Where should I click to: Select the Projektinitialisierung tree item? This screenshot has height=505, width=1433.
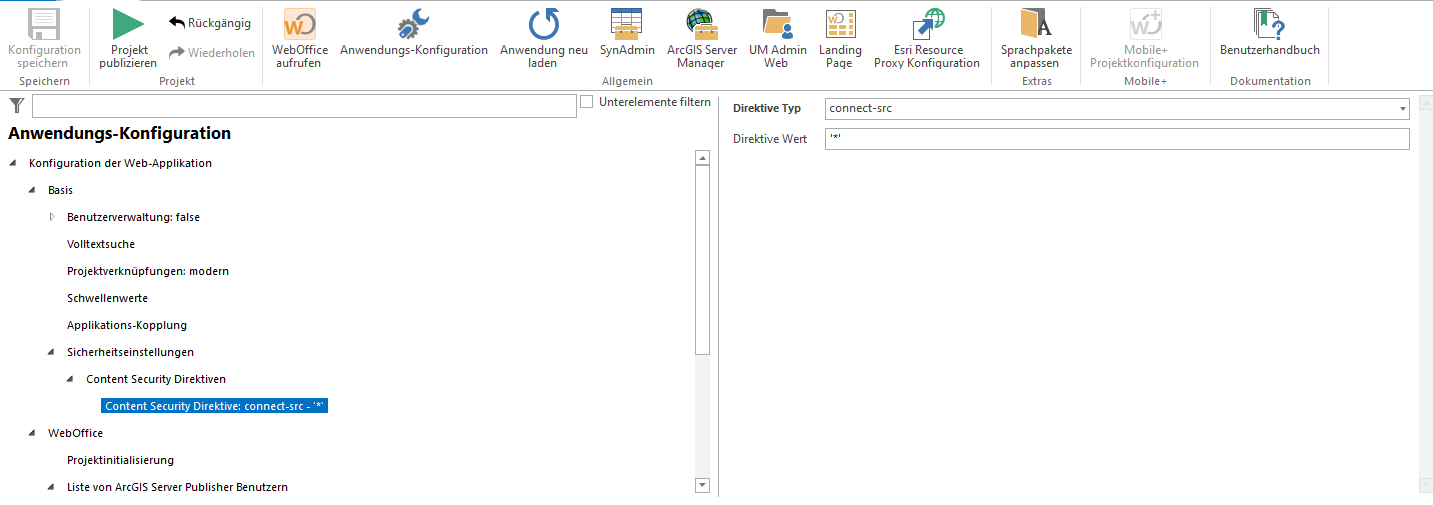[x=120, y=460]
